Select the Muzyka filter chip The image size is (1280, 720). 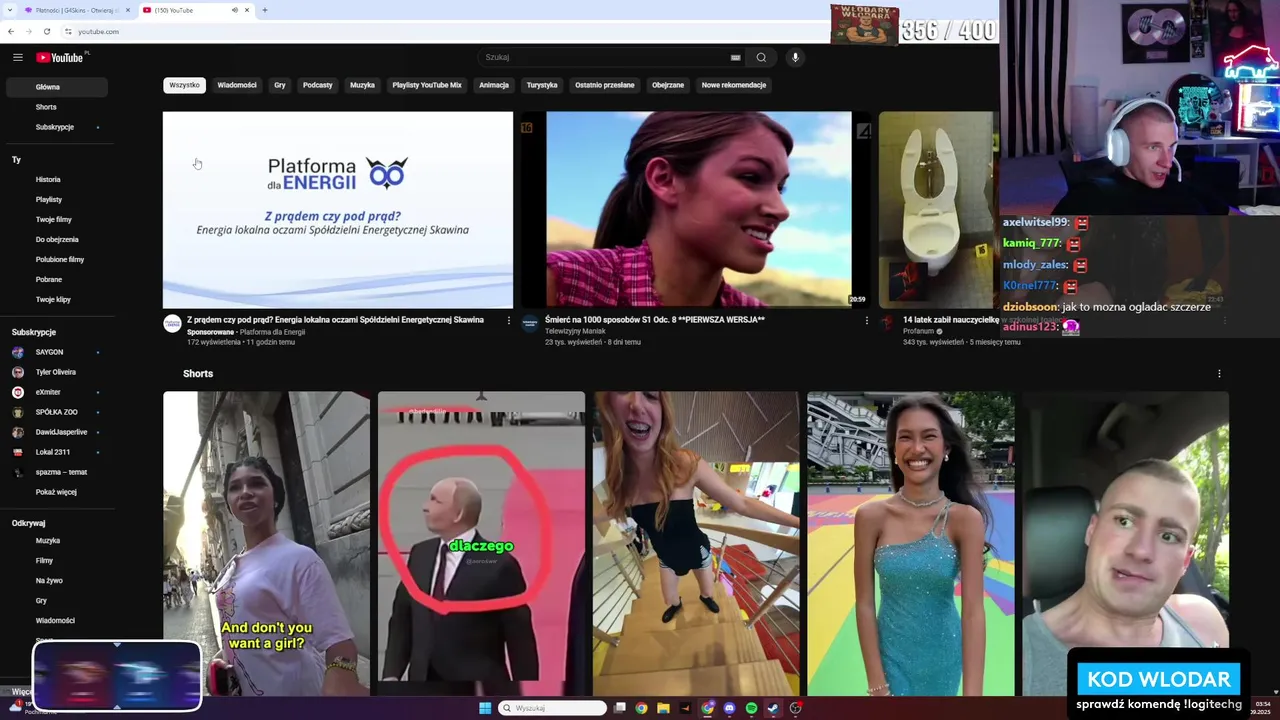[362, 85]
